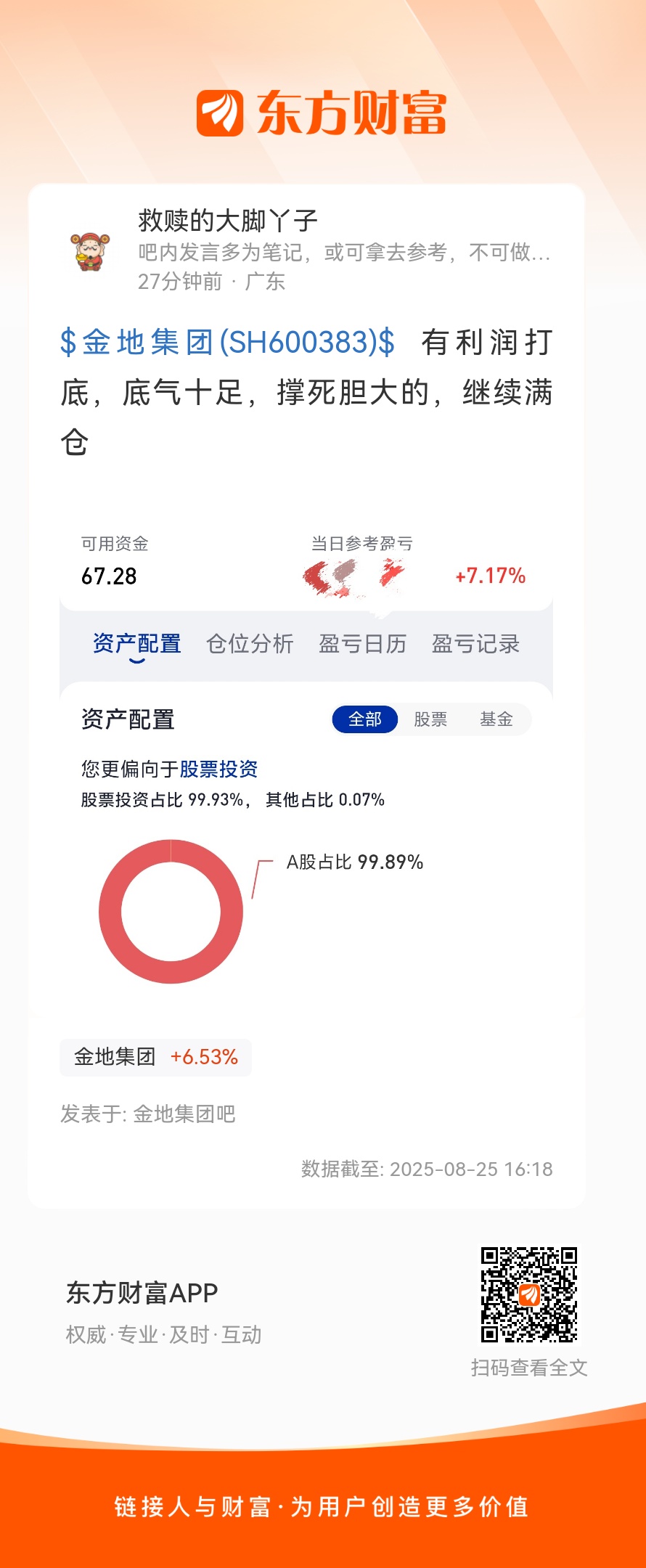Click the red donut chart ring
The width and height of the screenshot is (646, 1568).
point(171,911)
